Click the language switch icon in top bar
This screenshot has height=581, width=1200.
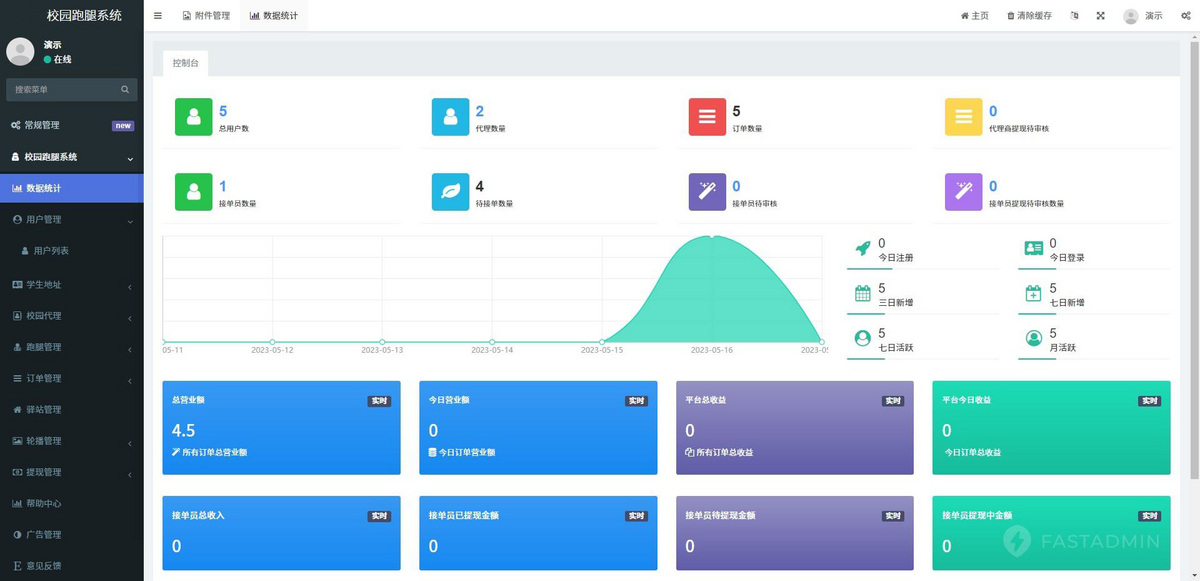1074,16
